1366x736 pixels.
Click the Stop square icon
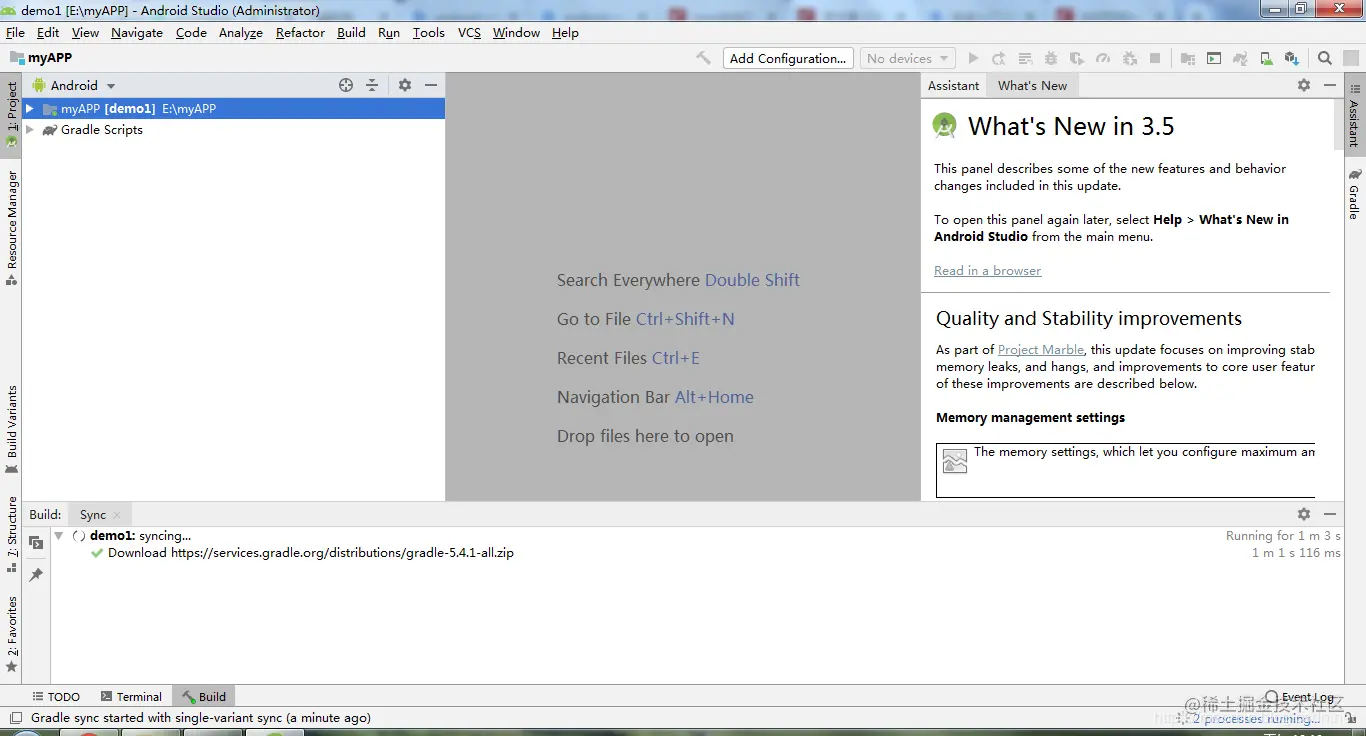1155,58
